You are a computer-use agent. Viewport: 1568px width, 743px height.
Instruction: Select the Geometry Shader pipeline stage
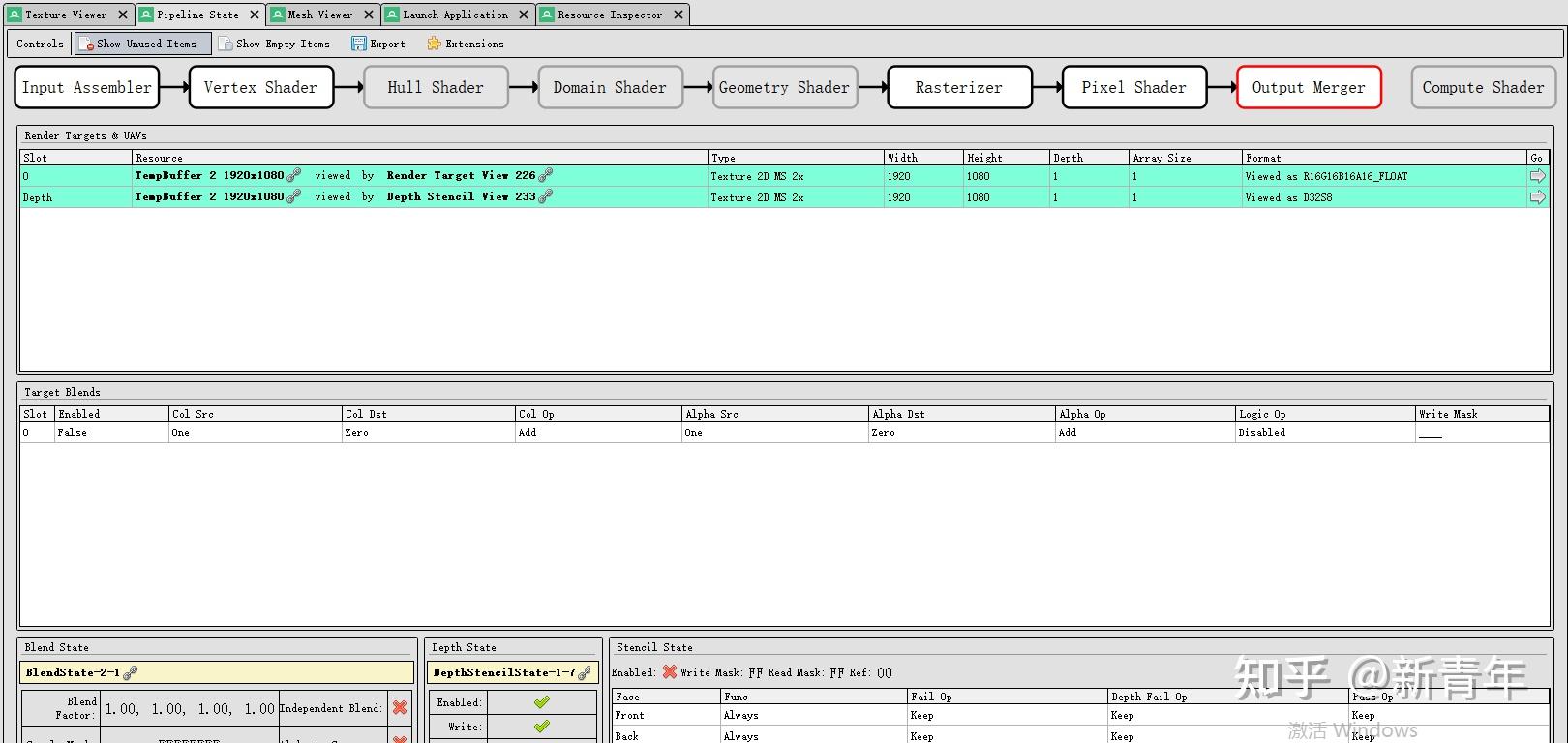[x=785, y=87]
